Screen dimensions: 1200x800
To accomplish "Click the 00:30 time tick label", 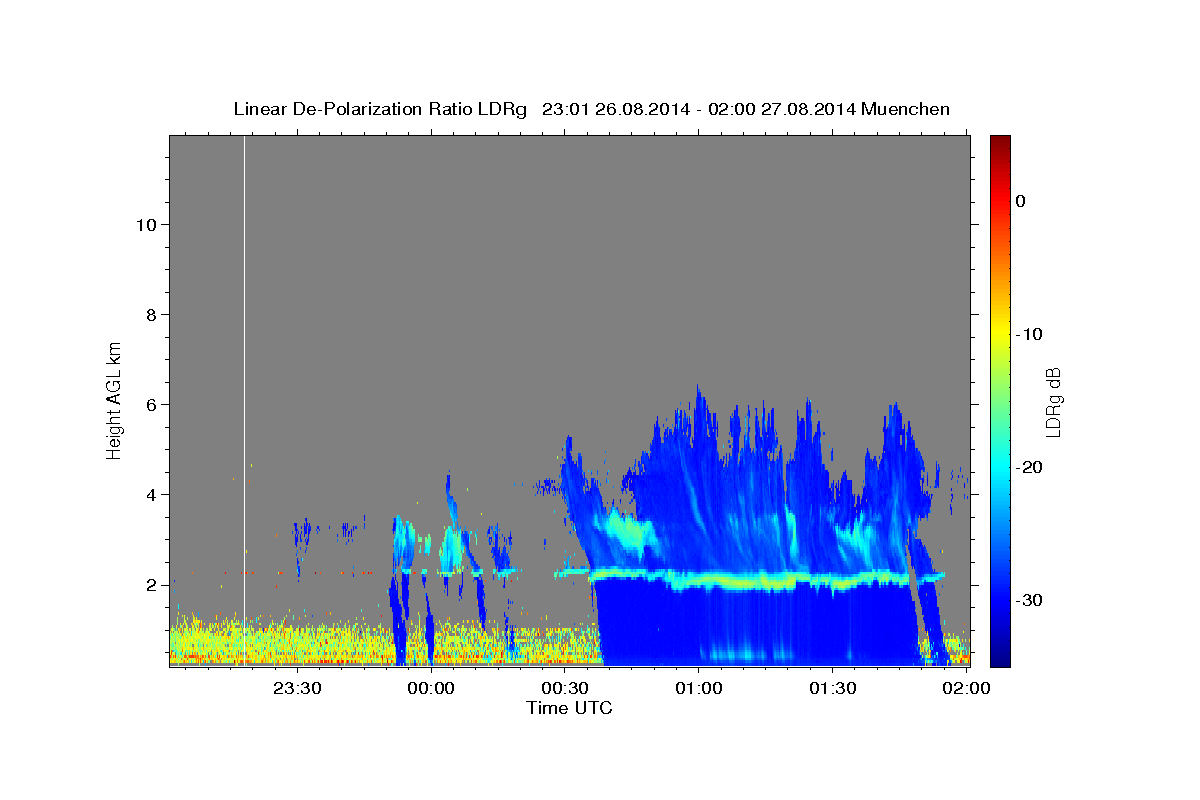I will click(x=565, y=688).
